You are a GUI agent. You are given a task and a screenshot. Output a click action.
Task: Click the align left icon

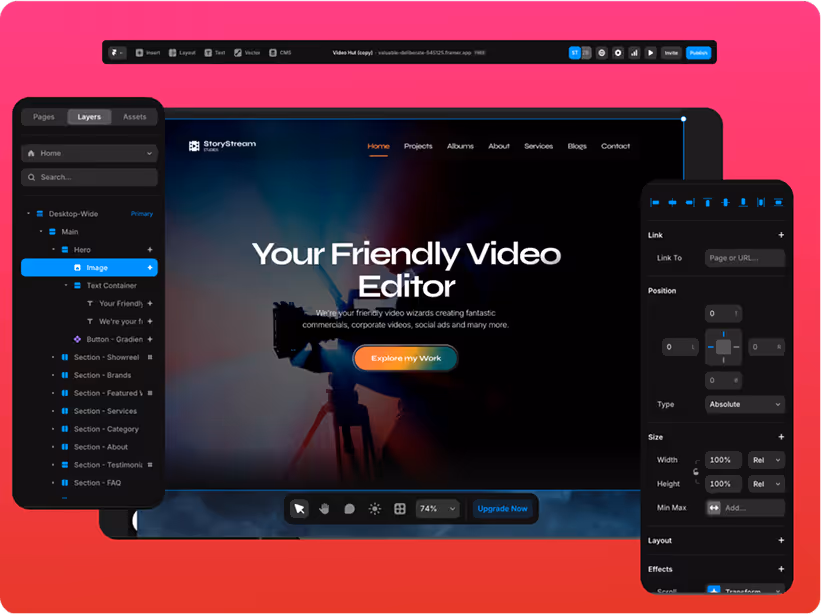(654, 203)
